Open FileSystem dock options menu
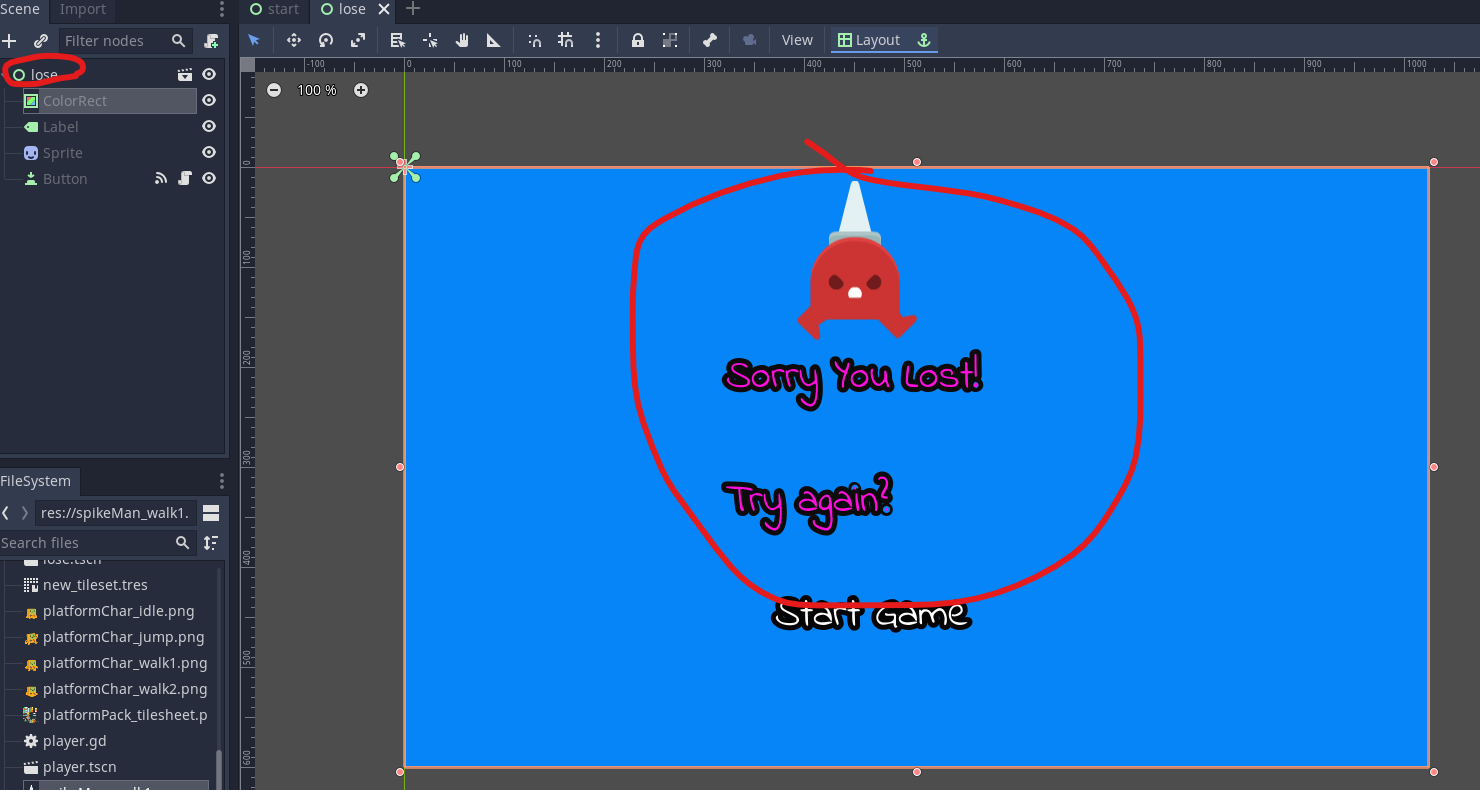 click(222, 481)
